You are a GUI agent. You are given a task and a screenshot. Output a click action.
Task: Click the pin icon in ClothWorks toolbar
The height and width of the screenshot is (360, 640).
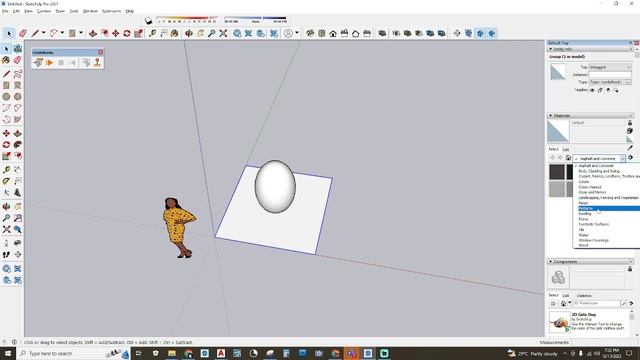97,62
